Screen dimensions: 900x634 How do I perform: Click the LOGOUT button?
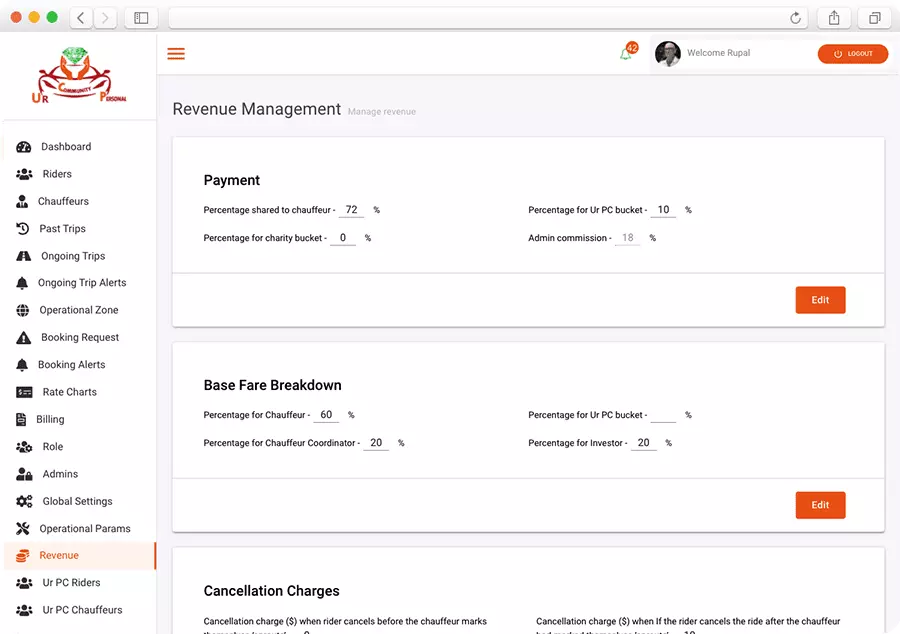[852, 53]
